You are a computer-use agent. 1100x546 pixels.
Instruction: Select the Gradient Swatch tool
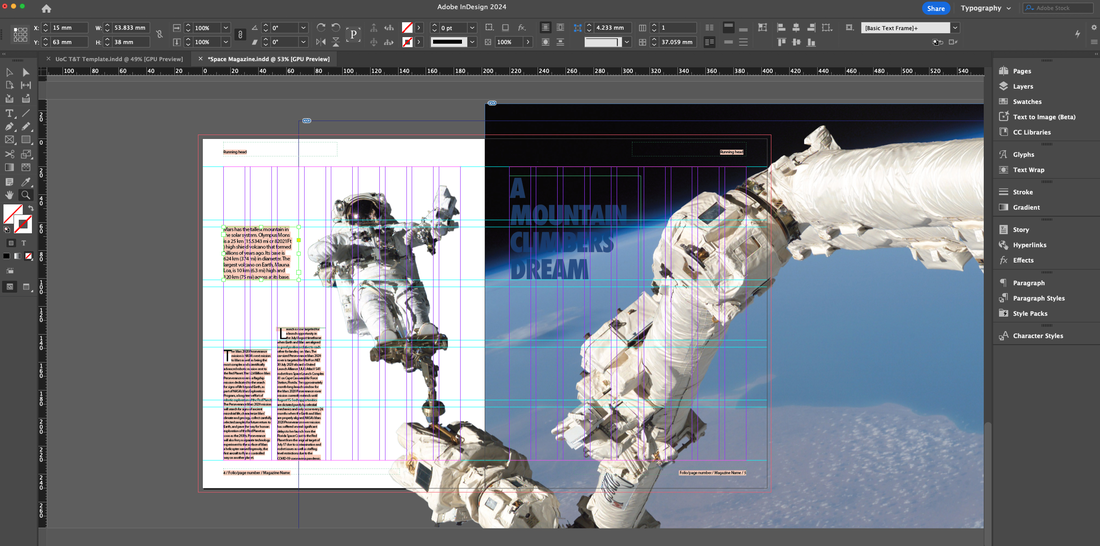(x=10, y=168)
